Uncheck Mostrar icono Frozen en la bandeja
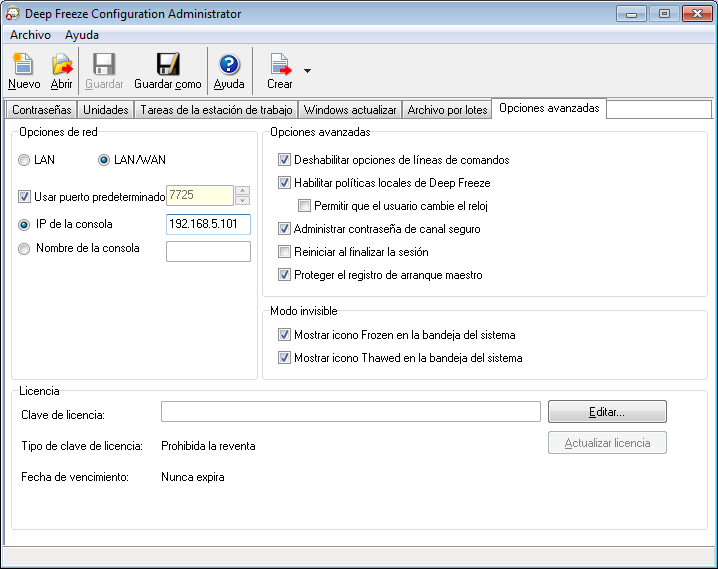 pyautogui.click(x=284, y=335)
